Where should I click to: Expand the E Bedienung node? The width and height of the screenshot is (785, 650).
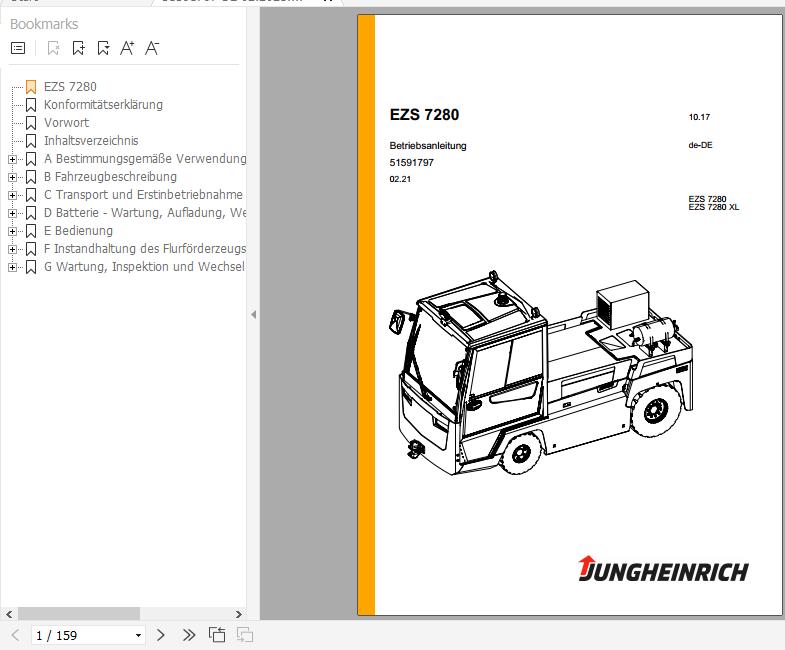coord(12,231)
